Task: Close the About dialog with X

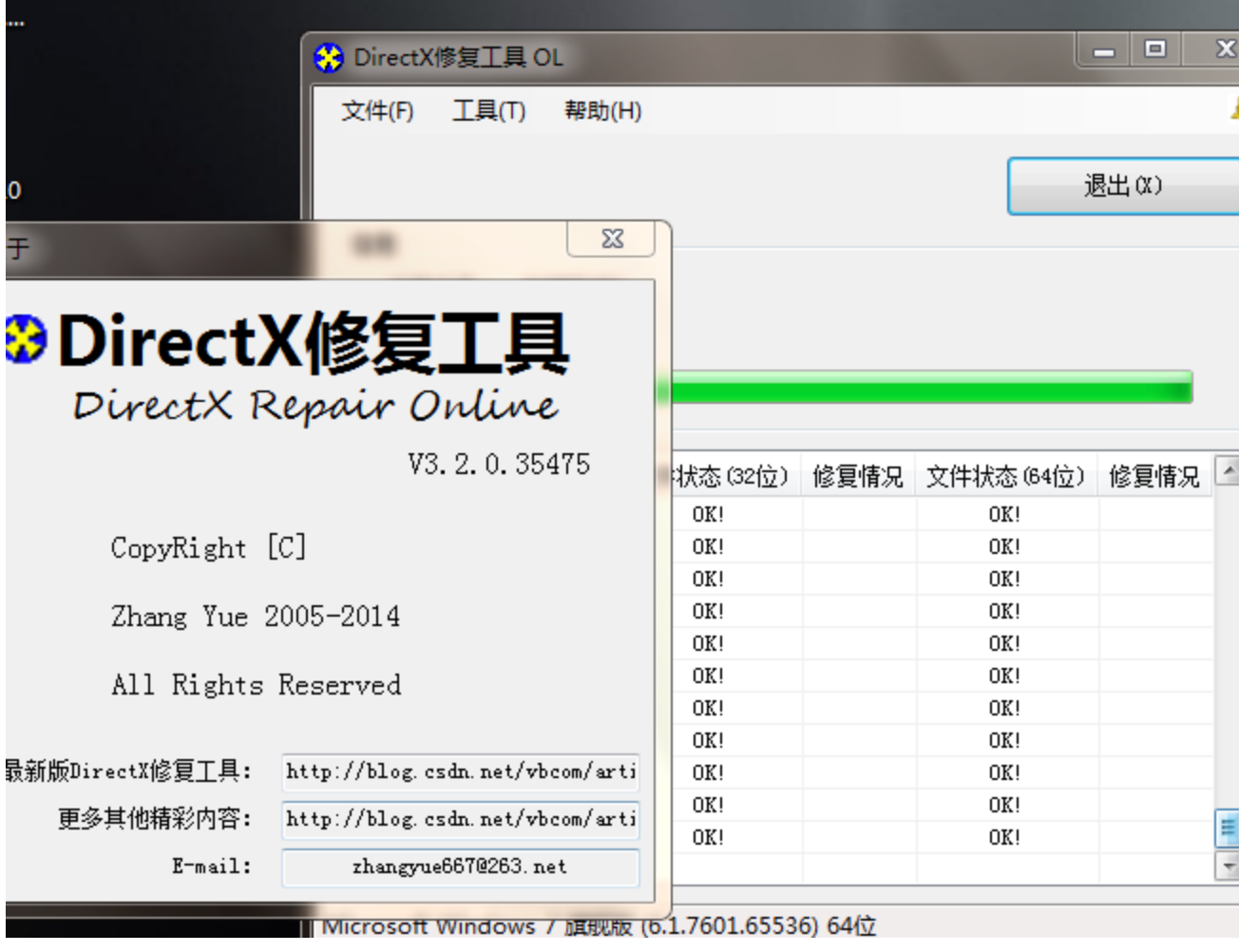Action: (x=611, y=238)
